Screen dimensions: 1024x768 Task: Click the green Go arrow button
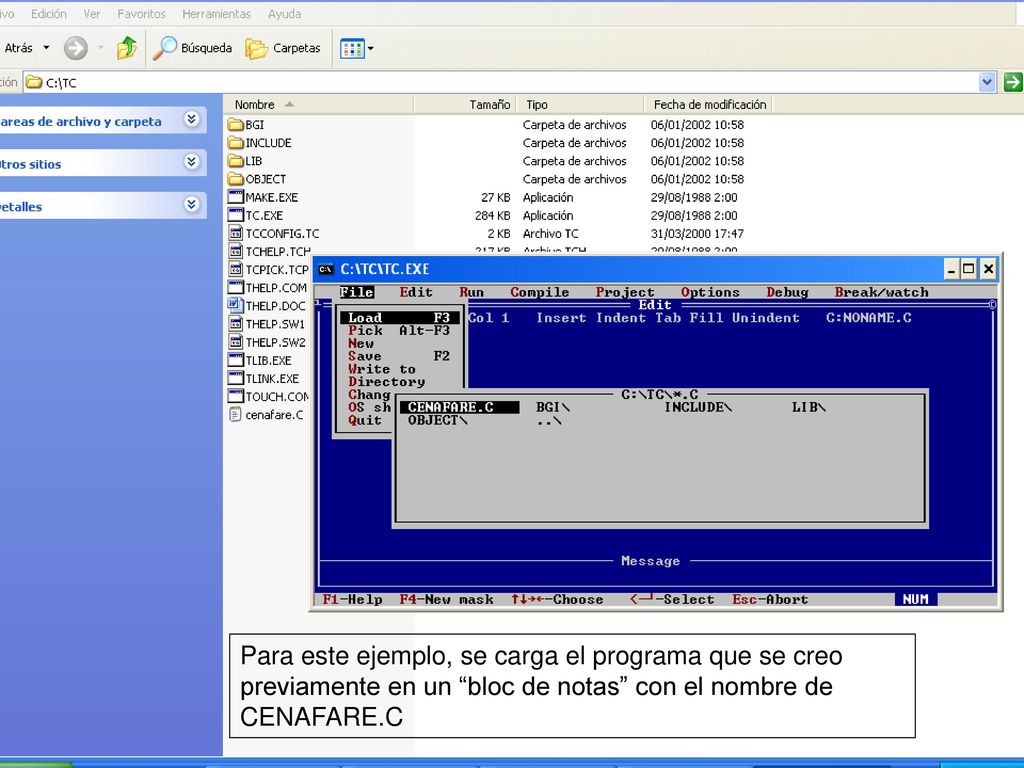pos(1013,82)
